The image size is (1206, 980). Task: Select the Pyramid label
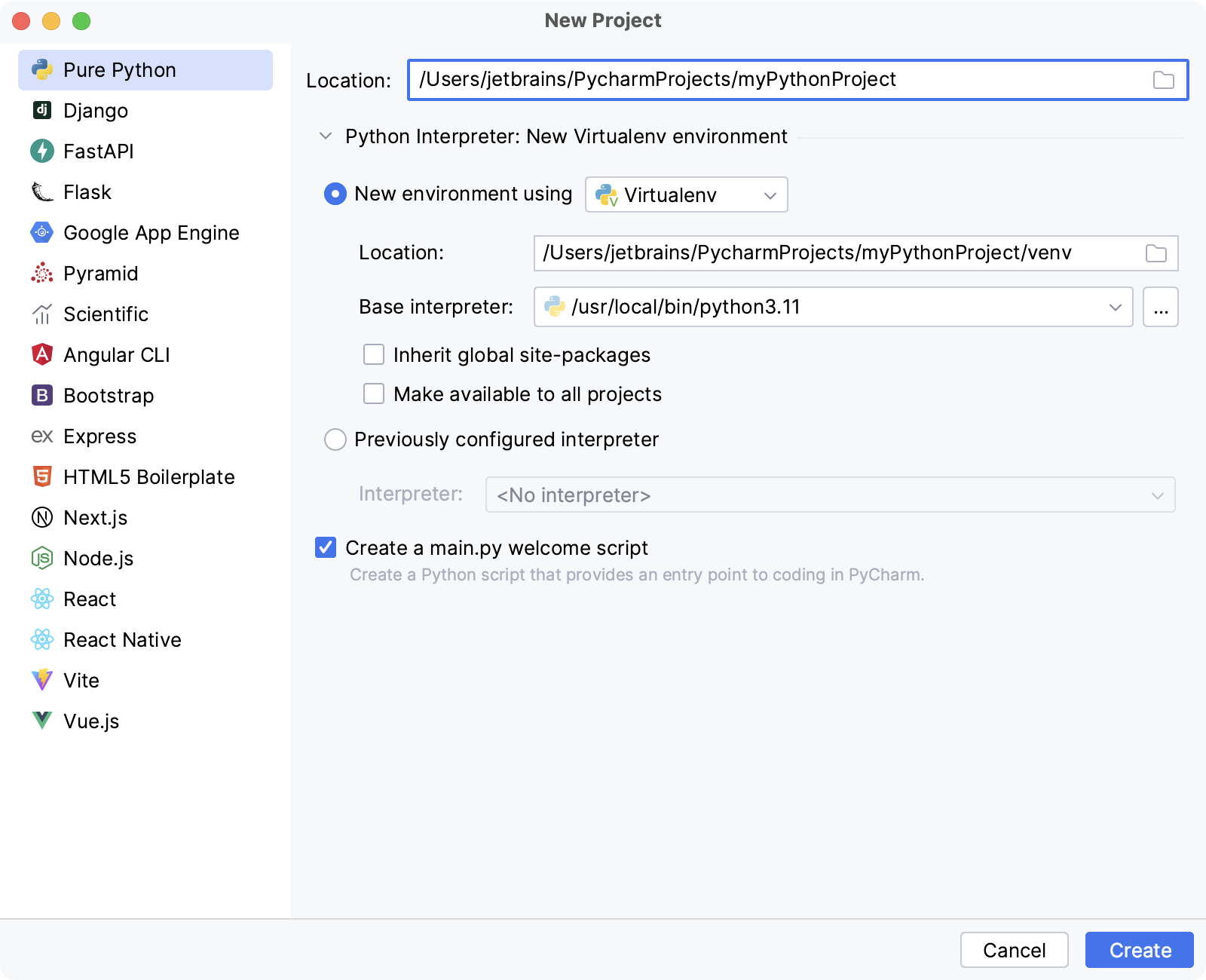pyautogui.click(x=101, y=274)
